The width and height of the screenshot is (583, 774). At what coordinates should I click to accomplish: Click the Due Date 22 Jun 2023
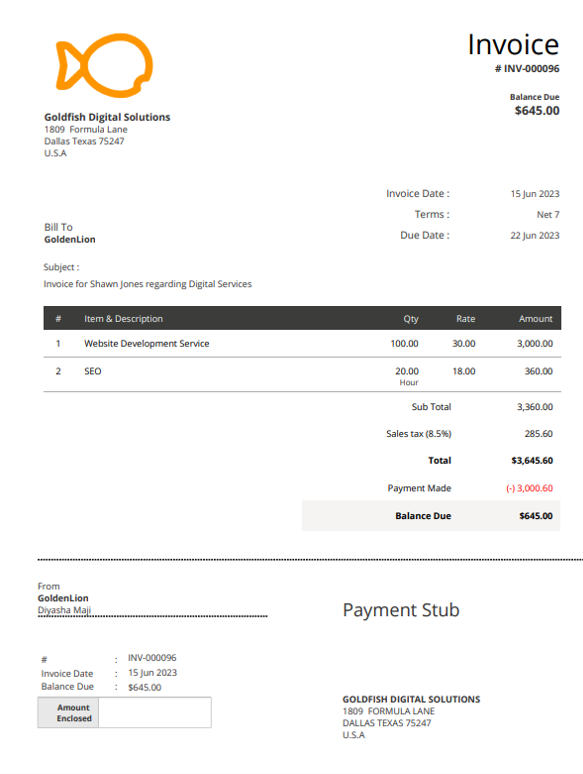click(535, 235)
